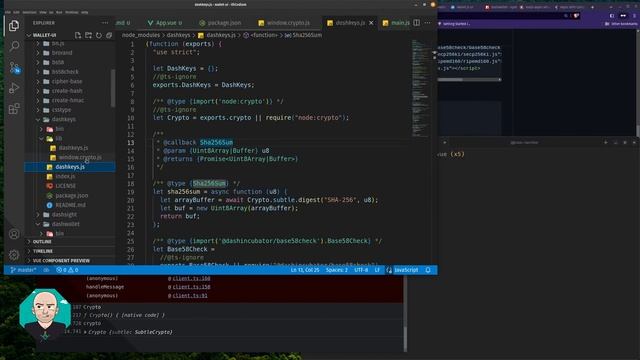640x360 pixels.
Task: Open the Run and Debug view
Action: coord(14,88)
